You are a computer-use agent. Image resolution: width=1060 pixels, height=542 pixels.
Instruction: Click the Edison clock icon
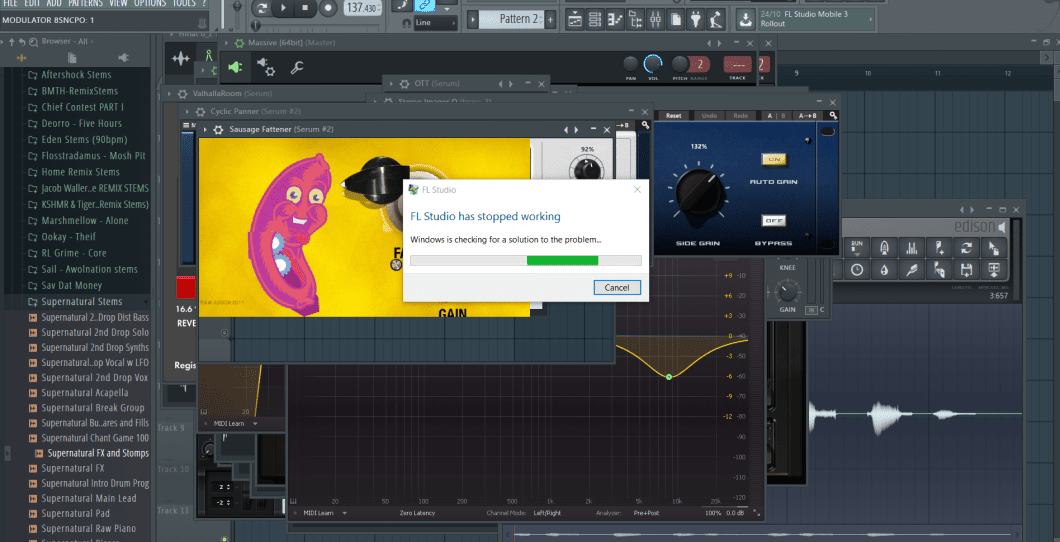pyautogui.click(x=857, y=270)
